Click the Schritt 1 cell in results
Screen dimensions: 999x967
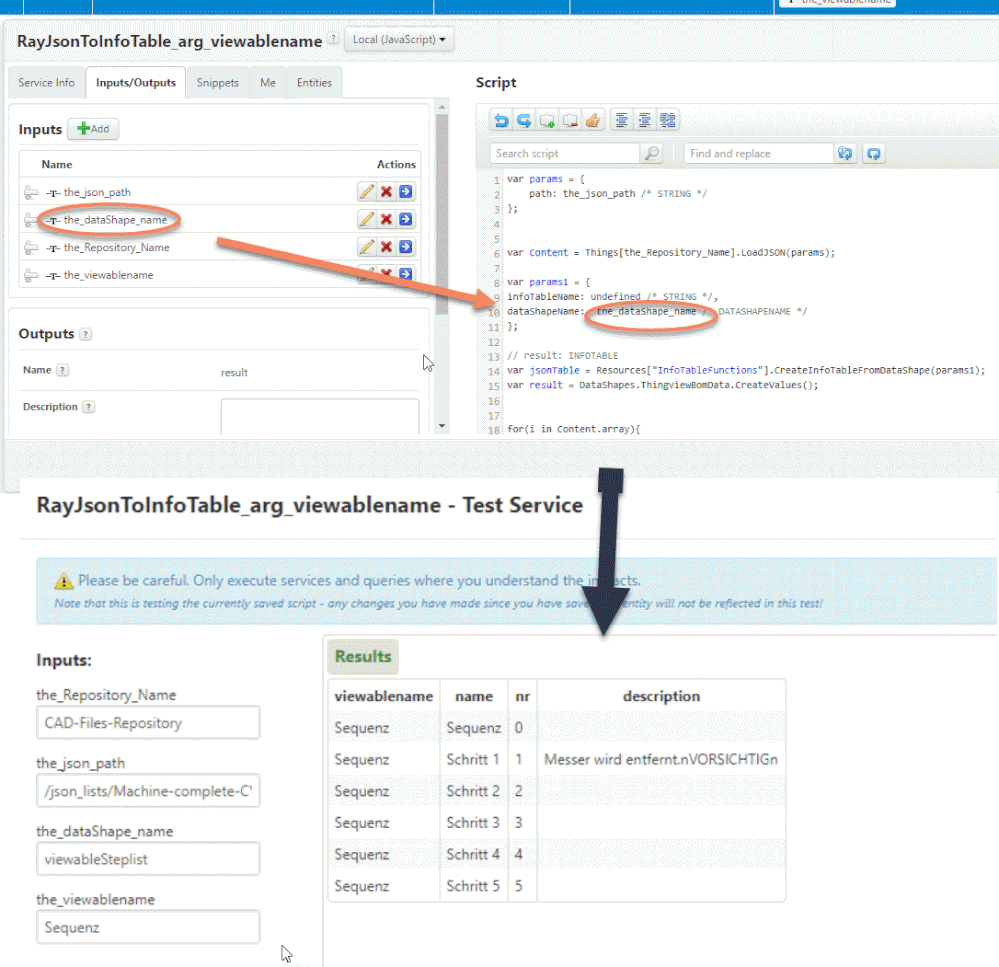pos(473,759)
